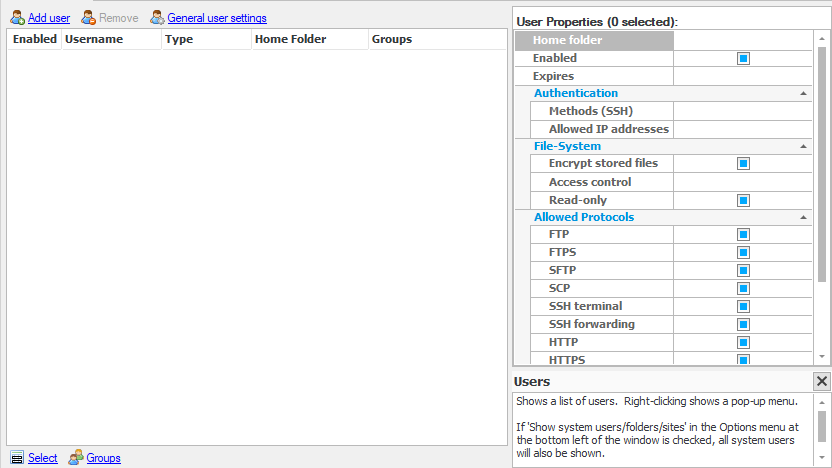Open General user settings link
The height and width of the screenshot is (468, 832).
[217, 18]
